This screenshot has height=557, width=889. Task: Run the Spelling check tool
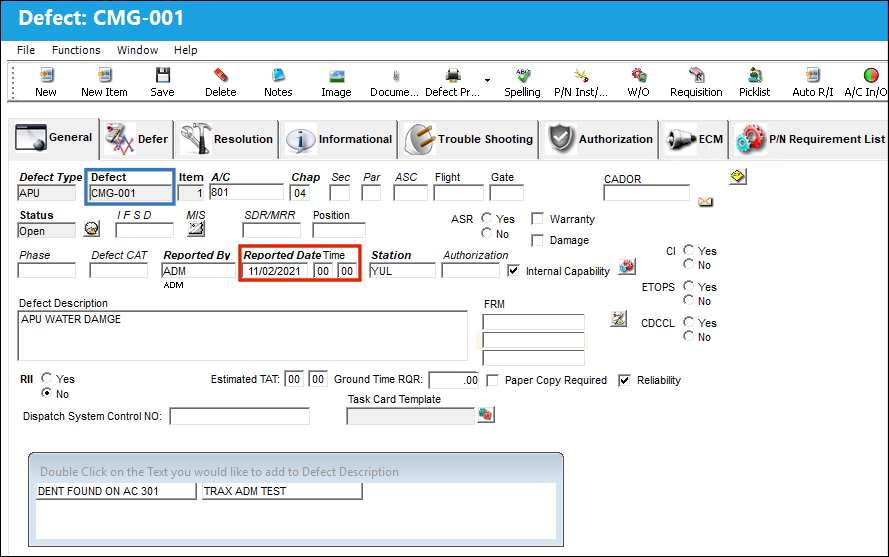523,82
